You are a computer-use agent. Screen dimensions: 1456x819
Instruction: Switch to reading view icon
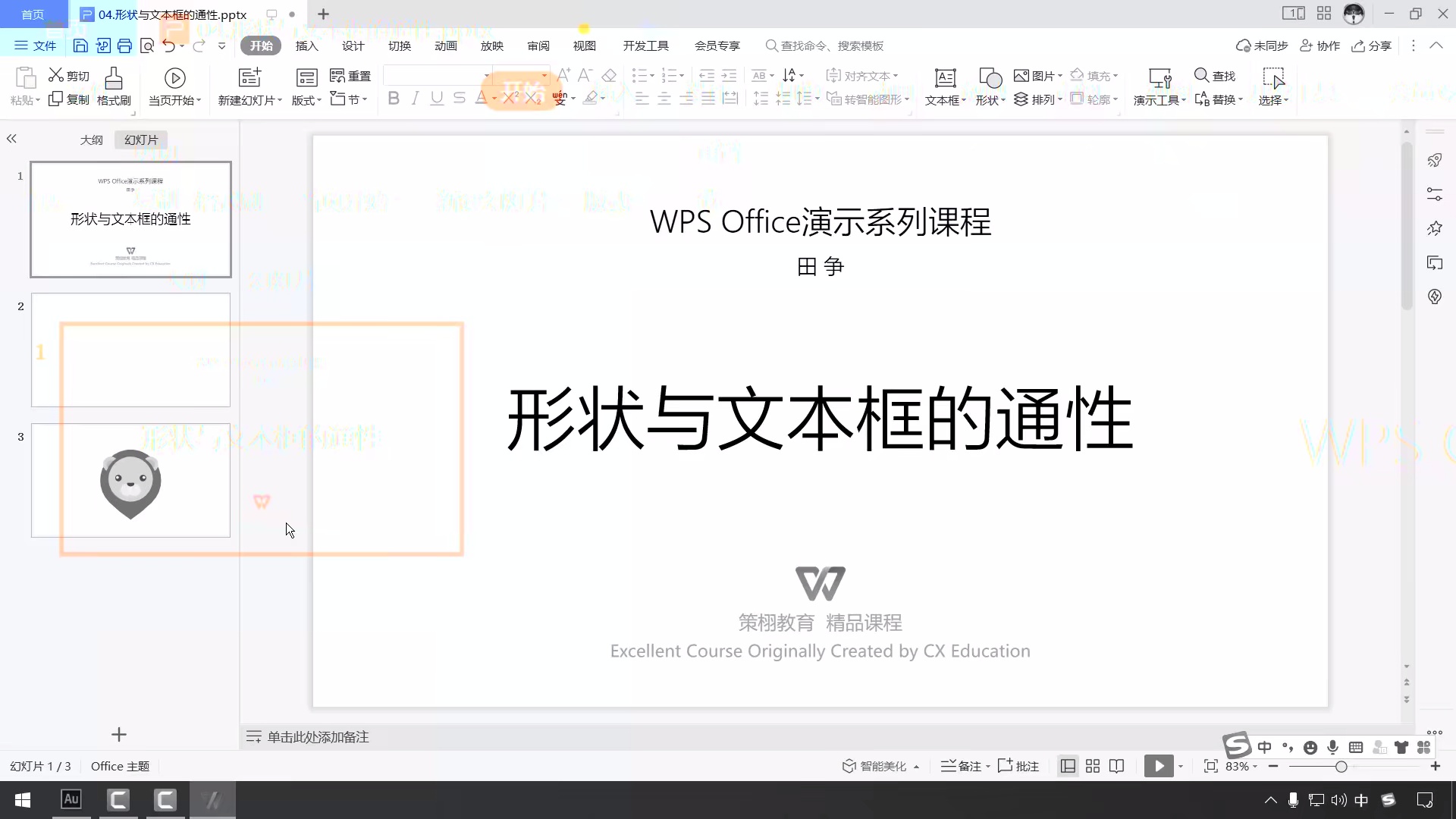(1116, 766)
